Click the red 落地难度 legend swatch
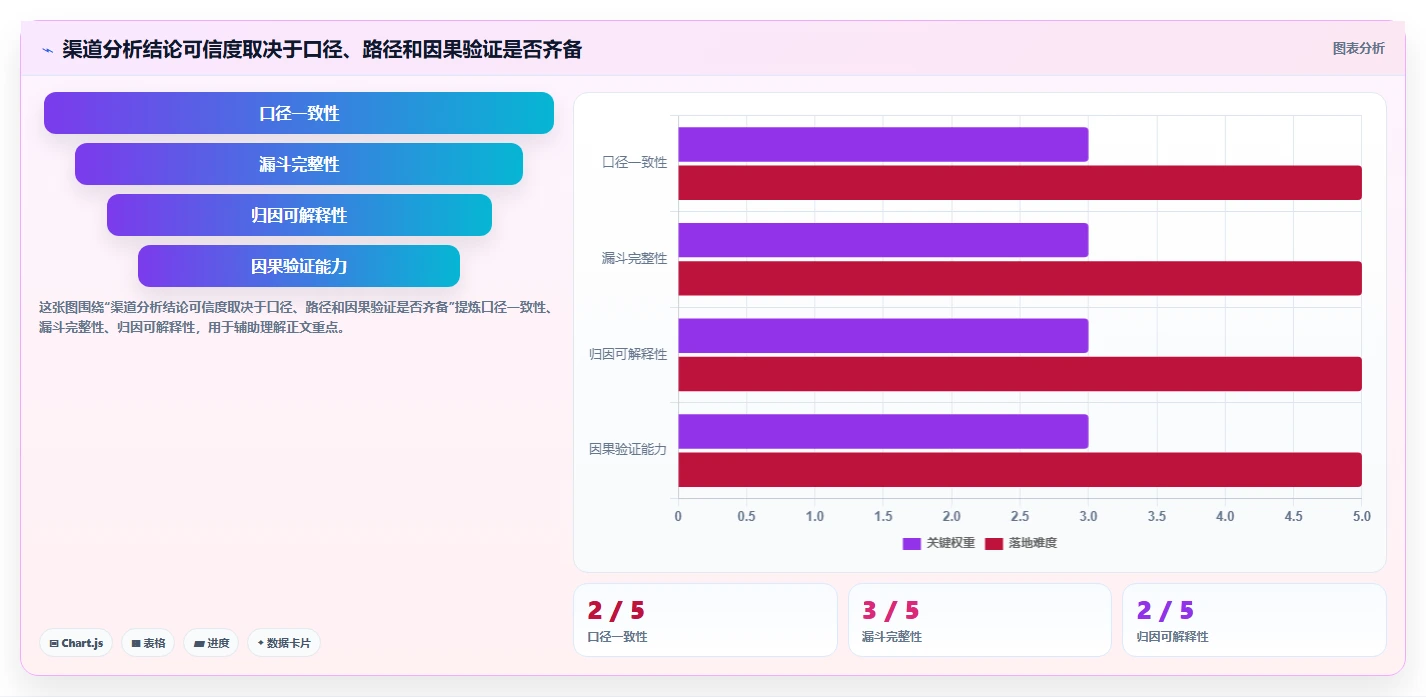1426x697 pixels. 994,543
